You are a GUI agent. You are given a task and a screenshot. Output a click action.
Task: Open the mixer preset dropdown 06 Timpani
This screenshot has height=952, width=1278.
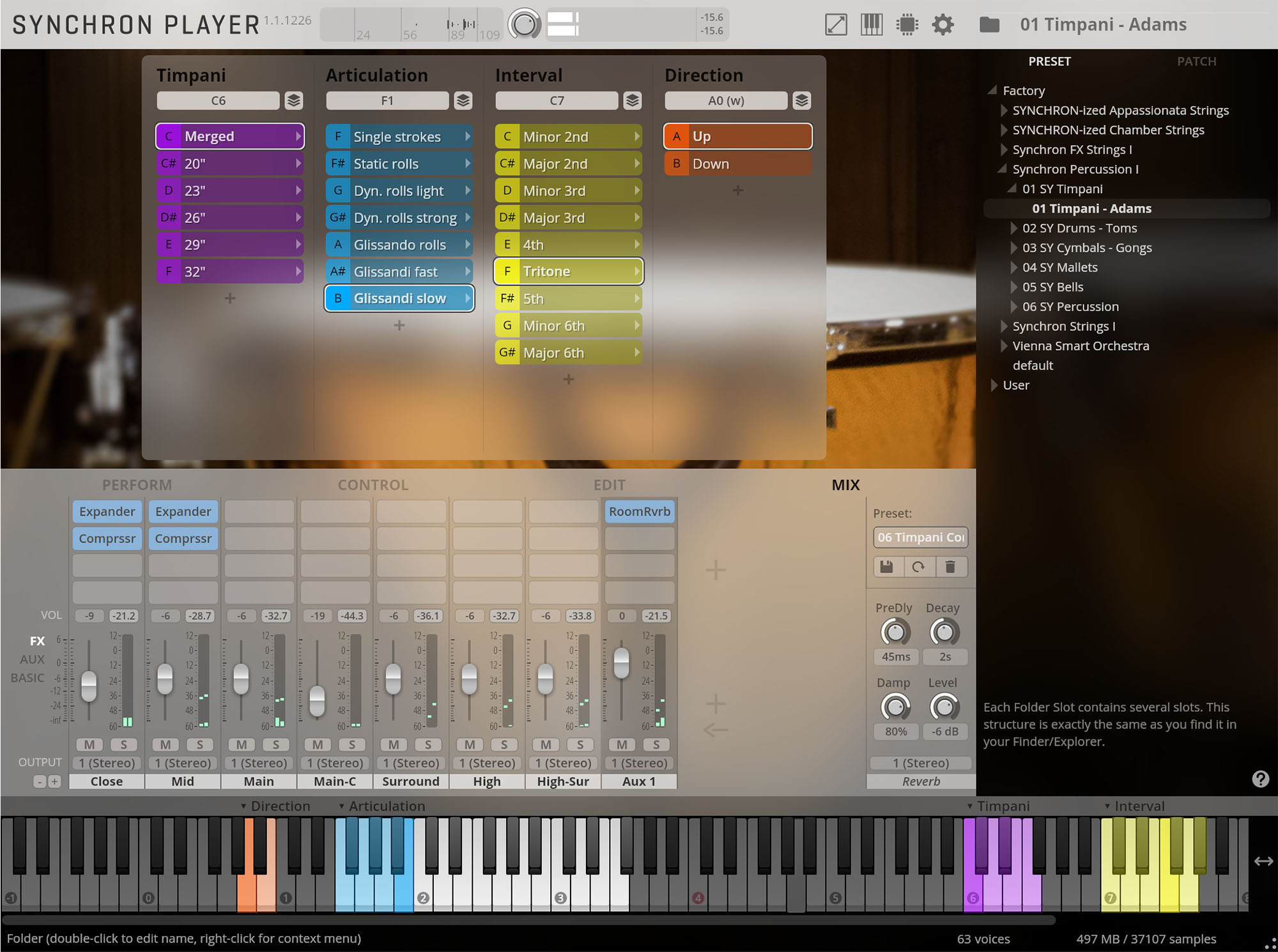pyautogui.click(x=921, y=537)
